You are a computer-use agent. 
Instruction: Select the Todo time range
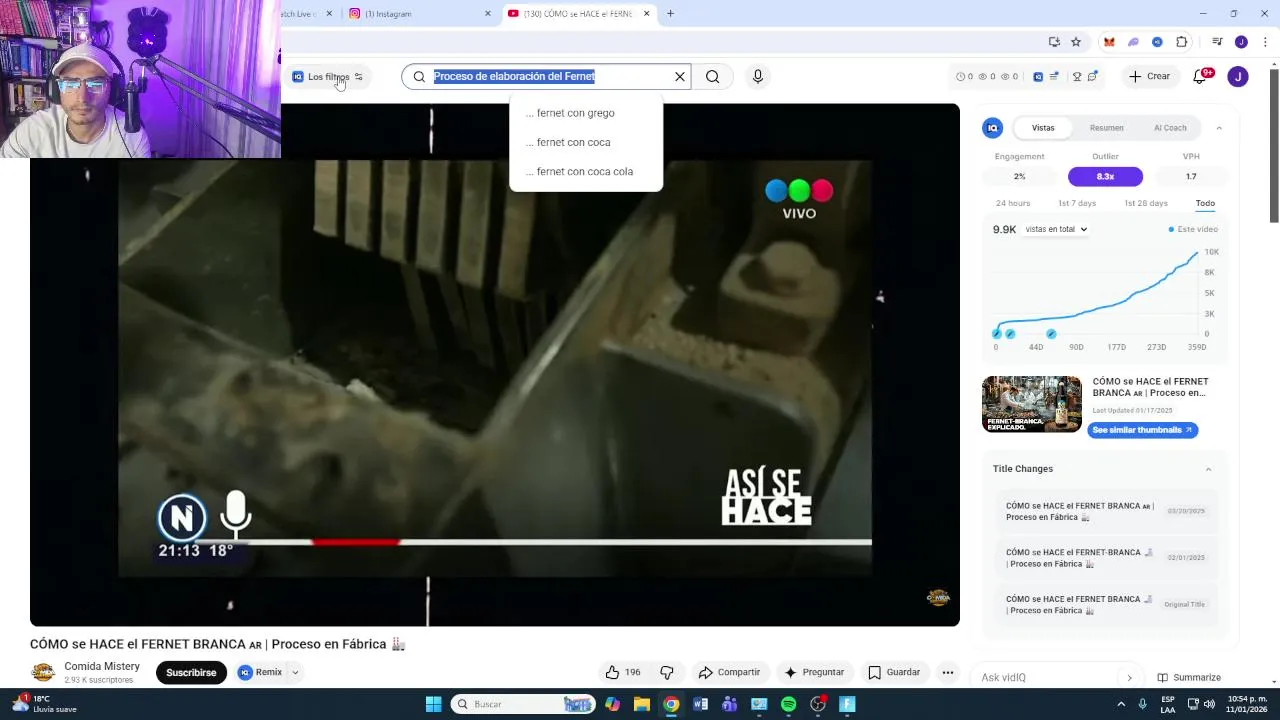(x=1205, y=203)
